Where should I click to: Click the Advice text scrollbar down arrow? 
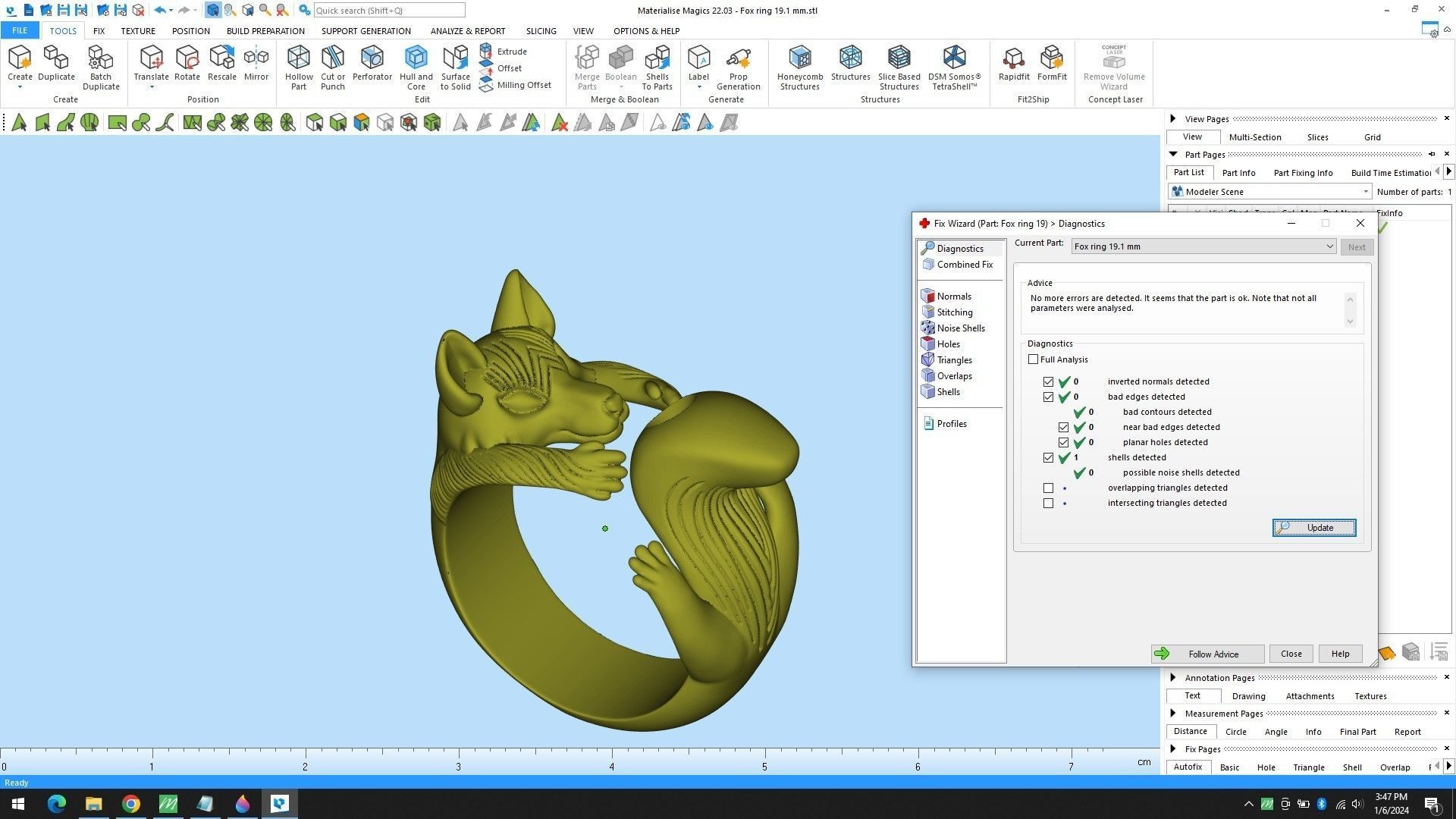1350,322
